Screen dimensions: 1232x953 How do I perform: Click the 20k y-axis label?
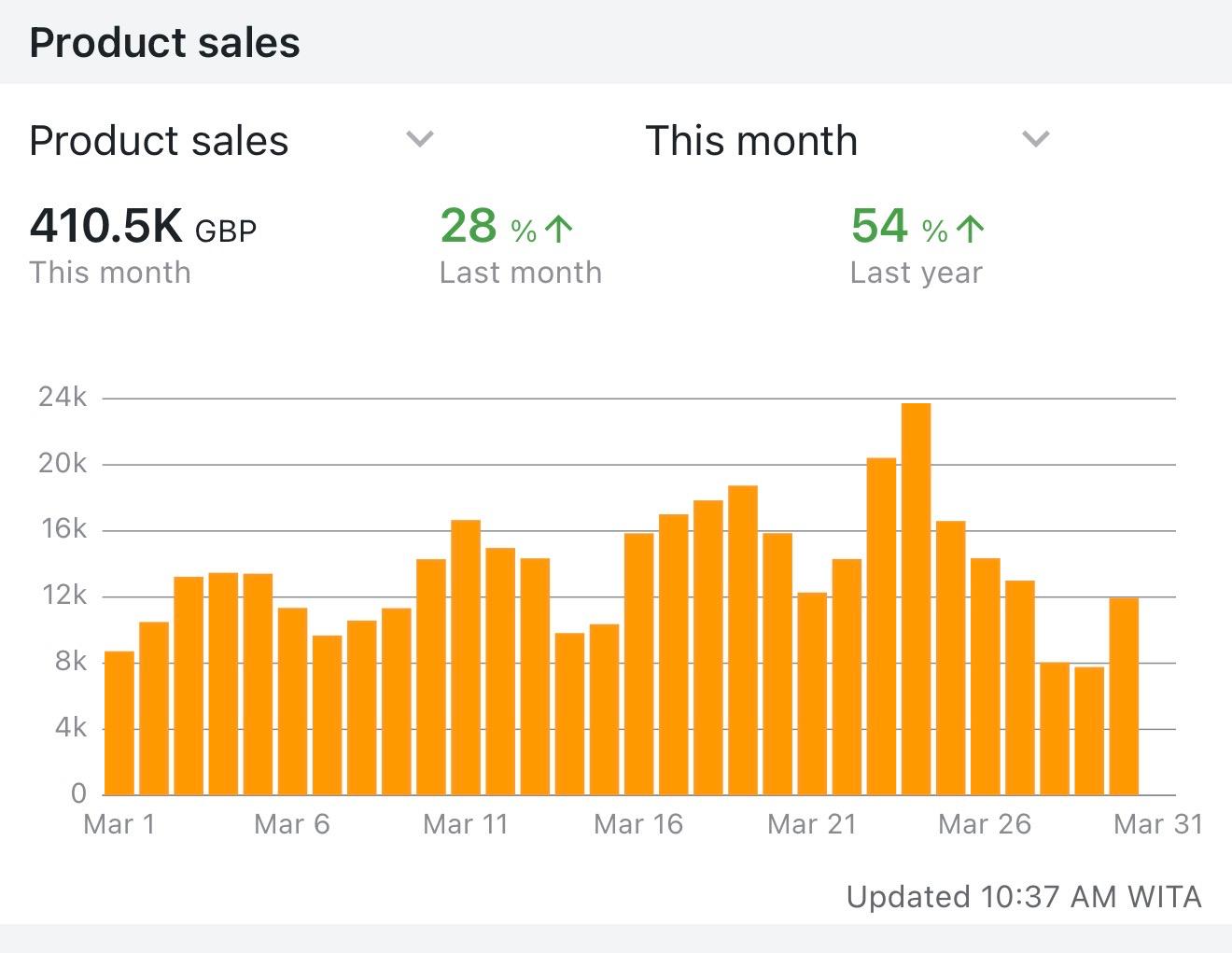pos(63,463)
